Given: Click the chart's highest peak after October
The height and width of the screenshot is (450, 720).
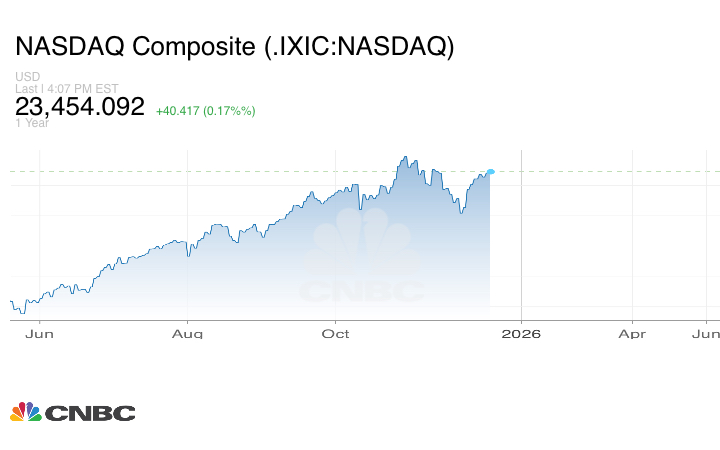Looking at the screenshot, I should tap(405, 157).
